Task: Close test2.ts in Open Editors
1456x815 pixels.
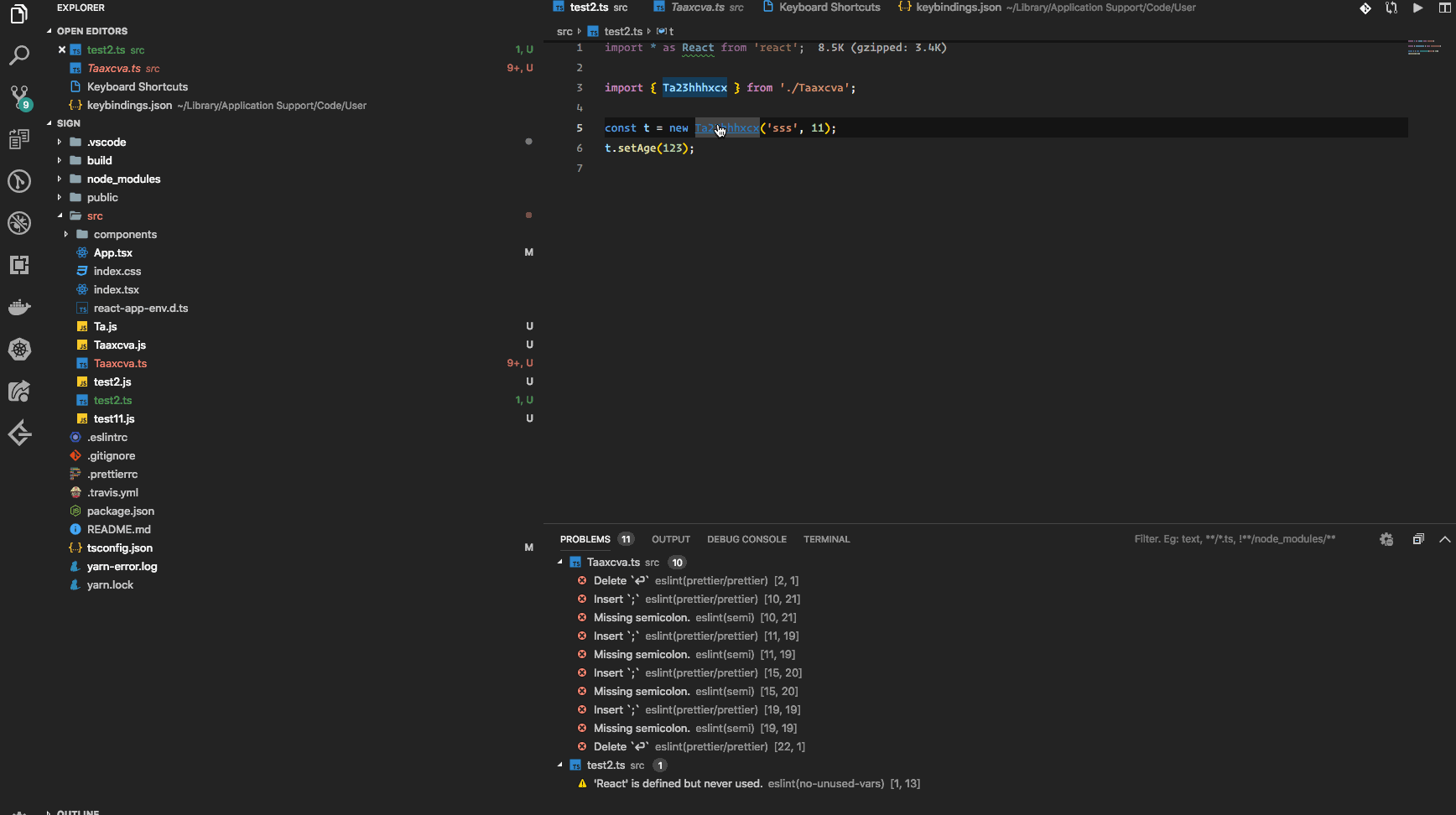Action: point(62,49)
